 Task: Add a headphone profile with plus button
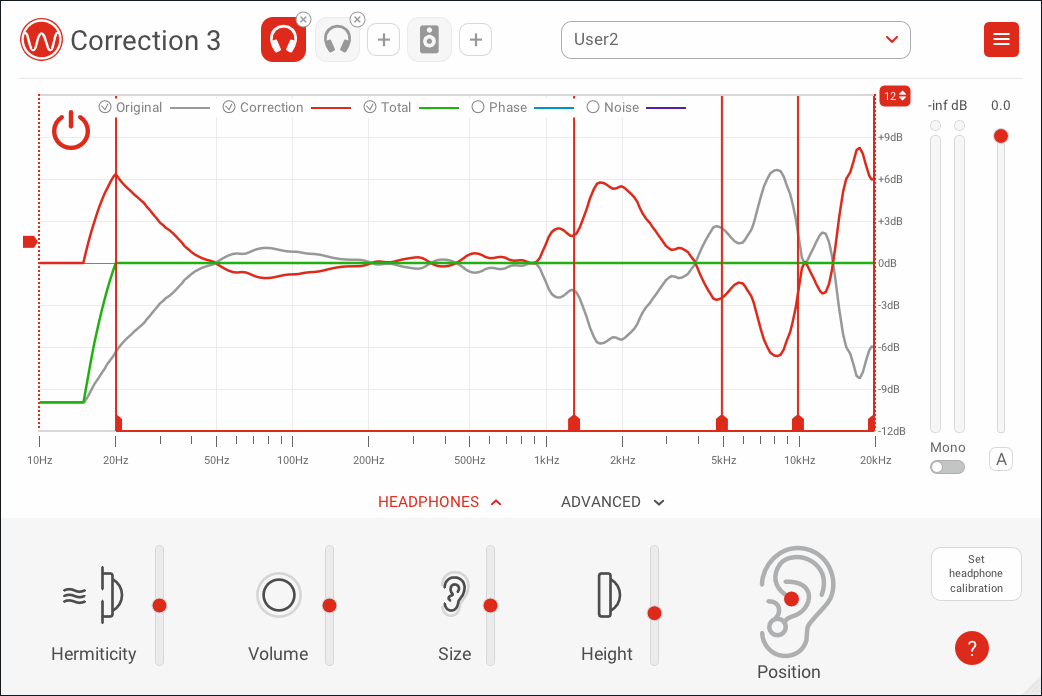[383, 41]
